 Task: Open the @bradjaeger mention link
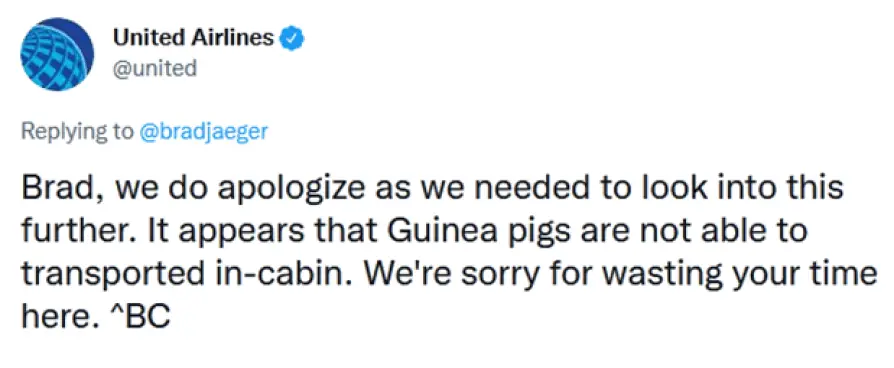click(204, 132)
